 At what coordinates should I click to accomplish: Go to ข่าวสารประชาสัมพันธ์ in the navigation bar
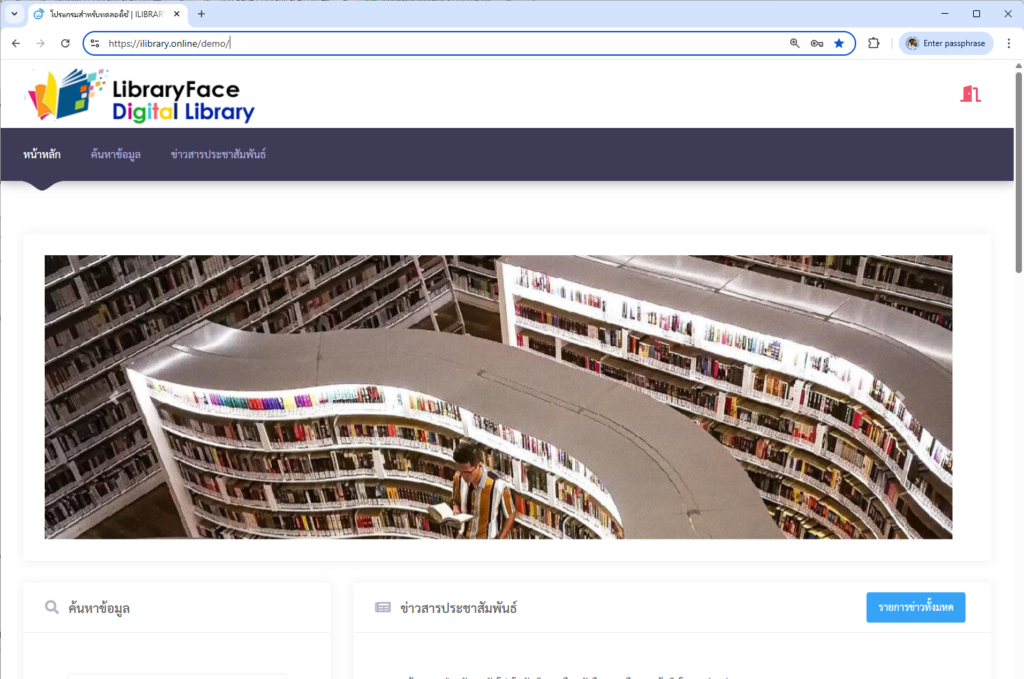pos(218,154)
